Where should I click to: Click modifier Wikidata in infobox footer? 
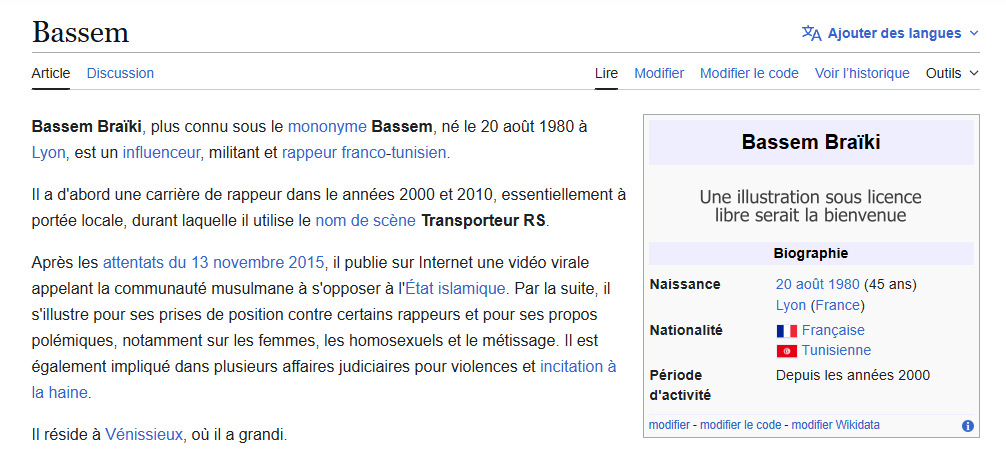(x=835, y=425)
